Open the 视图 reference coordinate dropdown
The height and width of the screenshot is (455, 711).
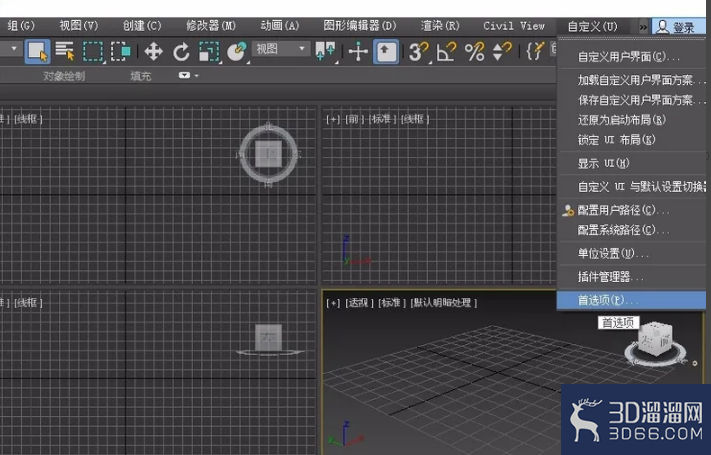(x=281, y=49)
